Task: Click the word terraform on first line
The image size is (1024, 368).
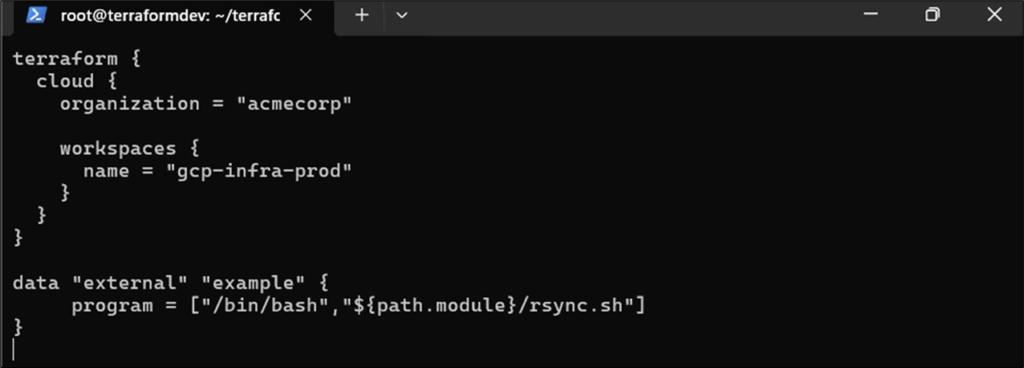Action: pyautogui.click(x=66, y=59)
